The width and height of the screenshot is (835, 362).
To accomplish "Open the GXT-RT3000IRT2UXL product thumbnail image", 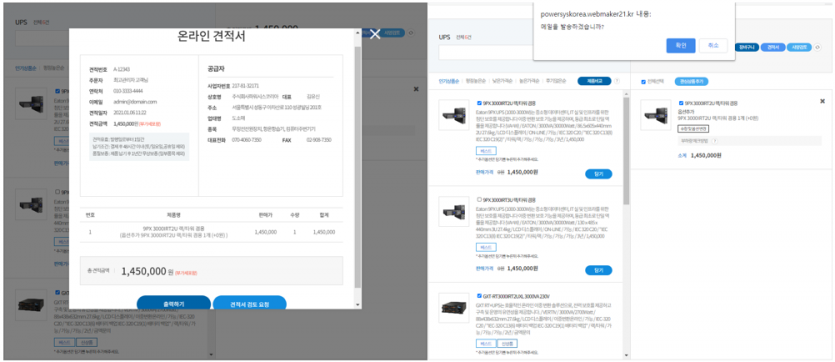I will [x=454, y=308].
